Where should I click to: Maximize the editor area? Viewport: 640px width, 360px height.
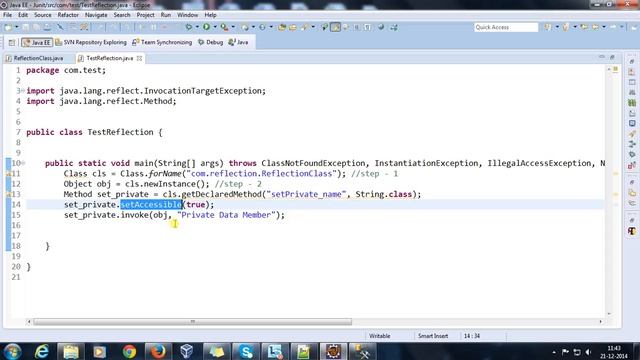click(612, 57)
